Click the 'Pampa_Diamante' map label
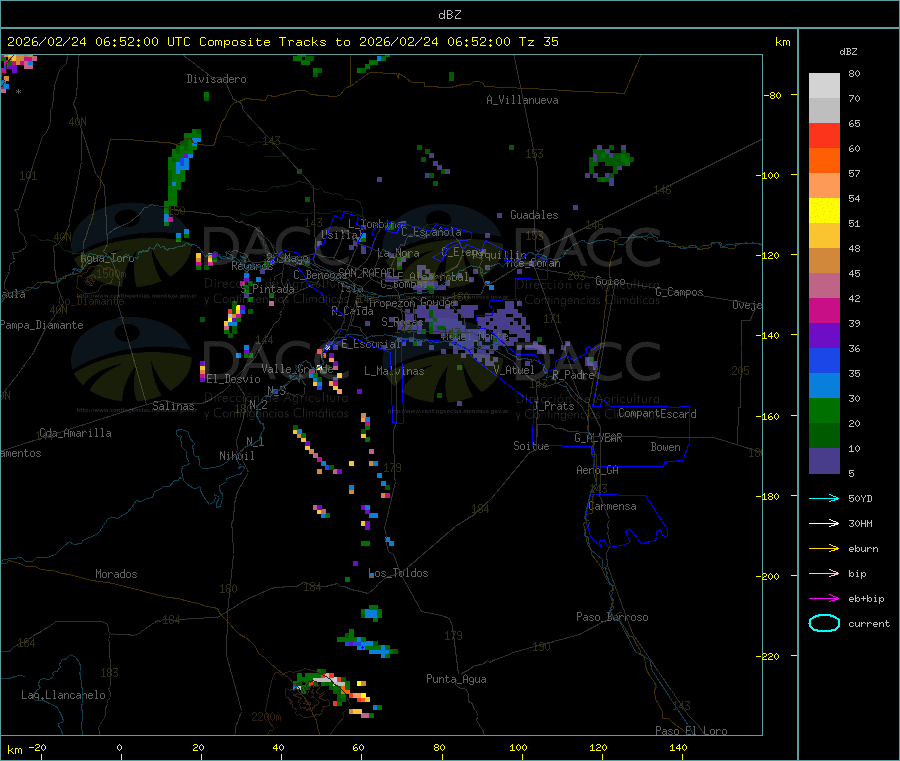The image size is (900, 761). coord(41,325)
